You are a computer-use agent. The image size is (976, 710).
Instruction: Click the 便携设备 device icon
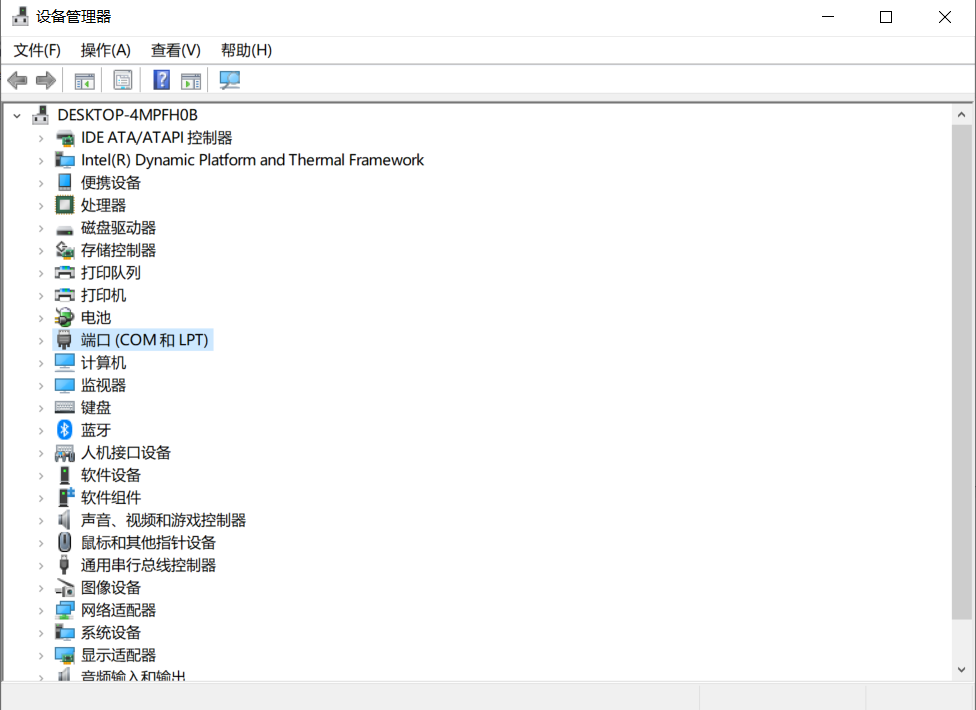tap(65, 182)
